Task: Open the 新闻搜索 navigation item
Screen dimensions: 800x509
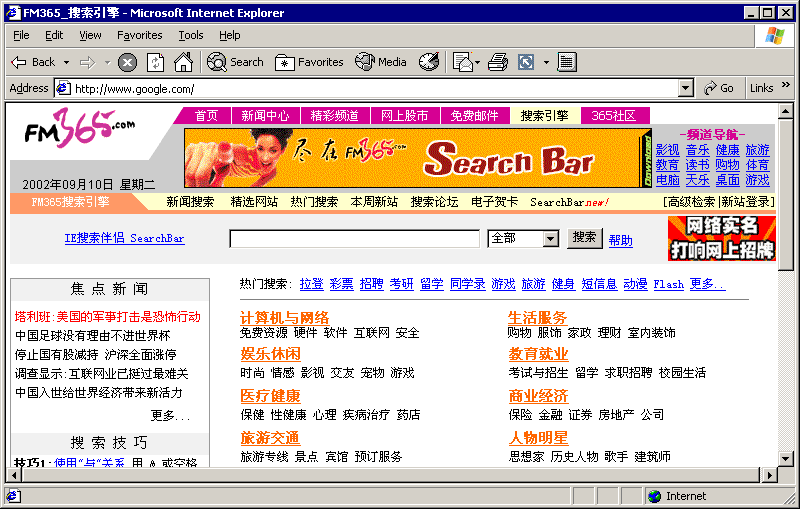Action: [x=190, y=202]
